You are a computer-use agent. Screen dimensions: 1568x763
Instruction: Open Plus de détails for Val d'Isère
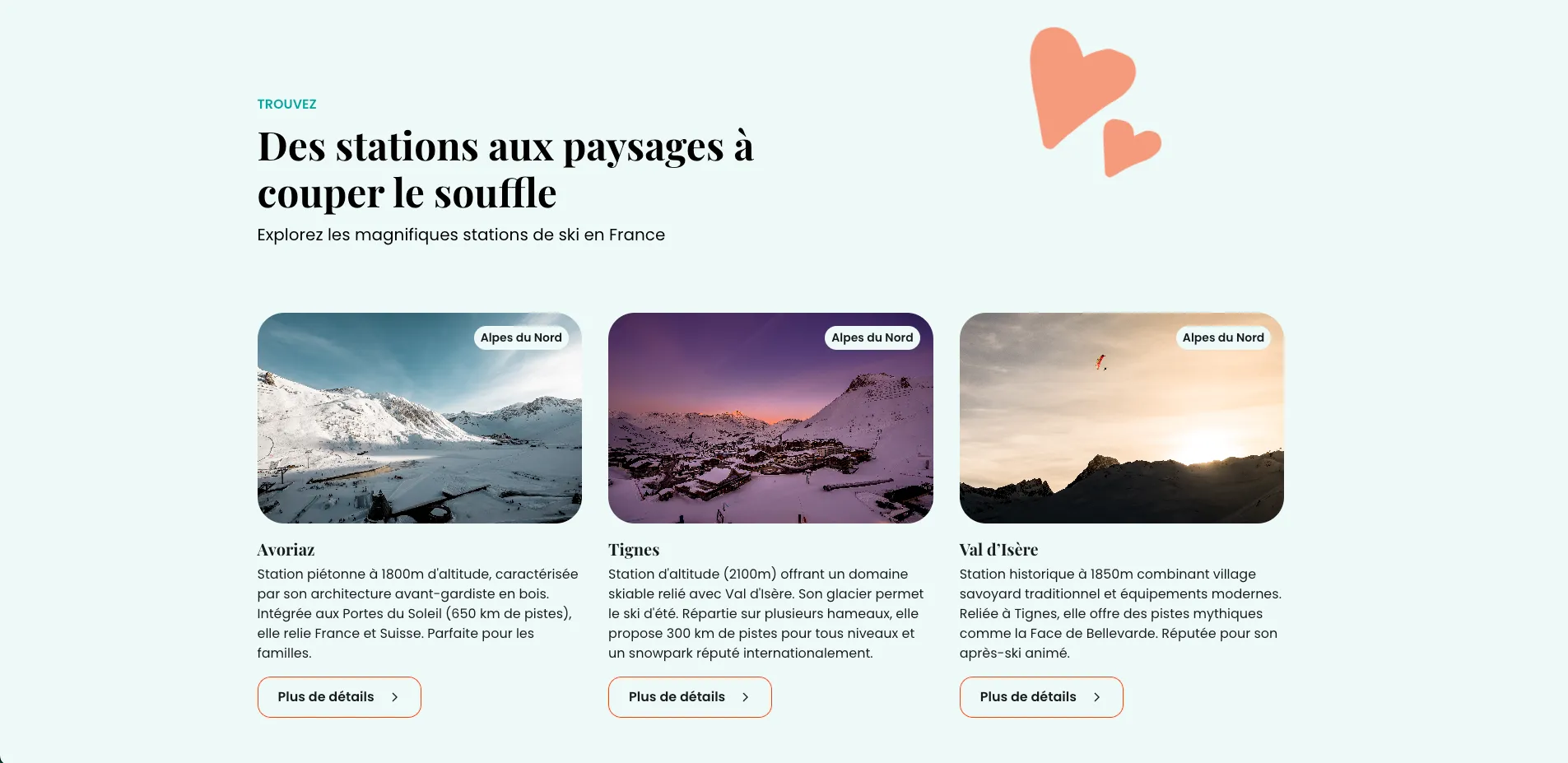pos(1041,697)
